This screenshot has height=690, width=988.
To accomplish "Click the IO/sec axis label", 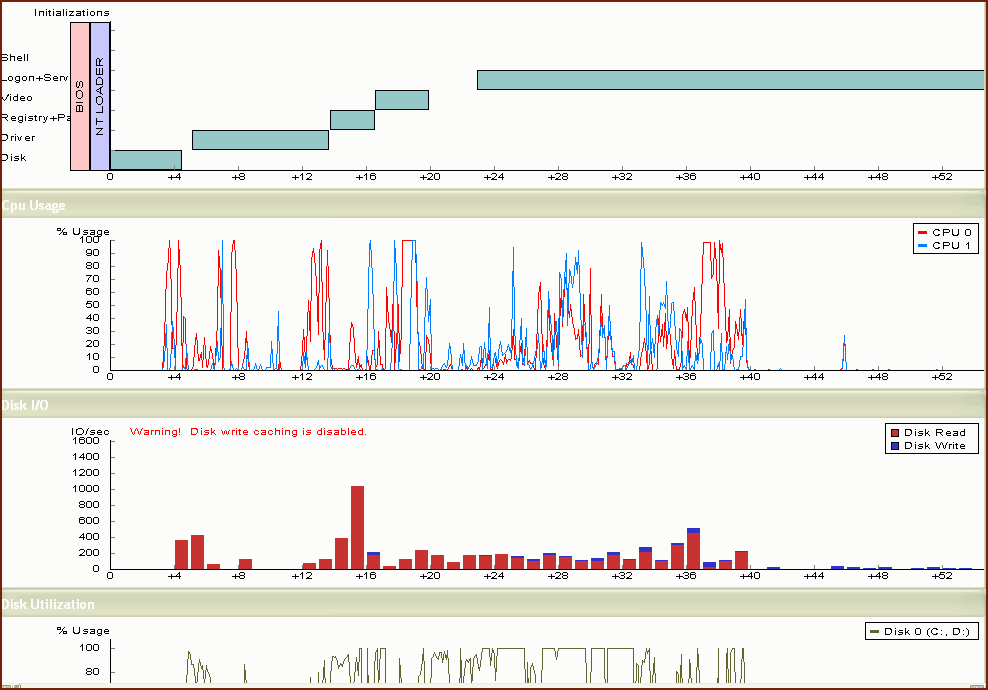I will point(90,432).
